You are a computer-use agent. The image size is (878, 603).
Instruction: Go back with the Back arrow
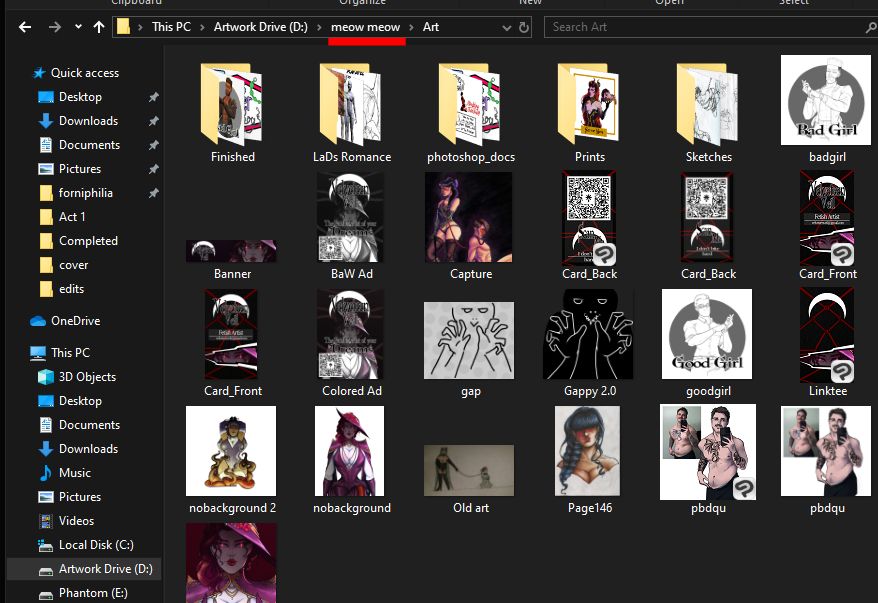(25, 27)
